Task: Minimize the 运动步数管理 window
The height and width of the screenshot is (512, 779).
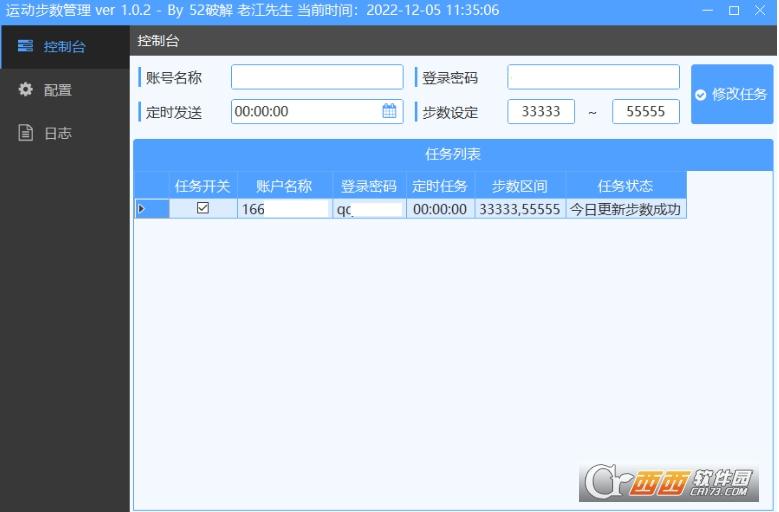Action: pos(708,10)
